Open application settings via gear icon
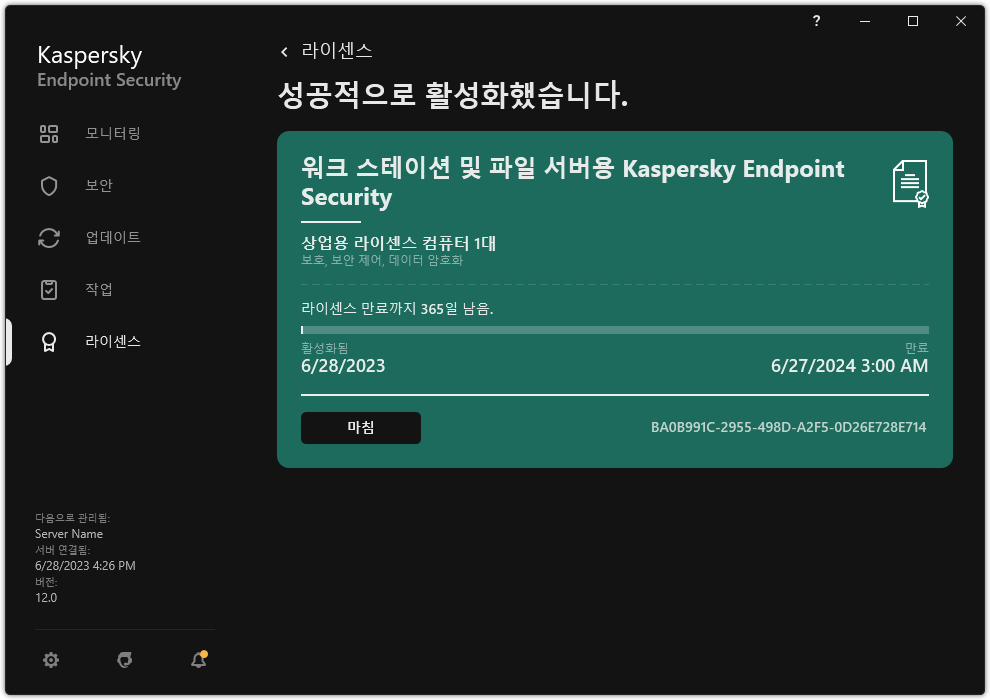This screenshot has width=990, height=700. click(50, 660)
